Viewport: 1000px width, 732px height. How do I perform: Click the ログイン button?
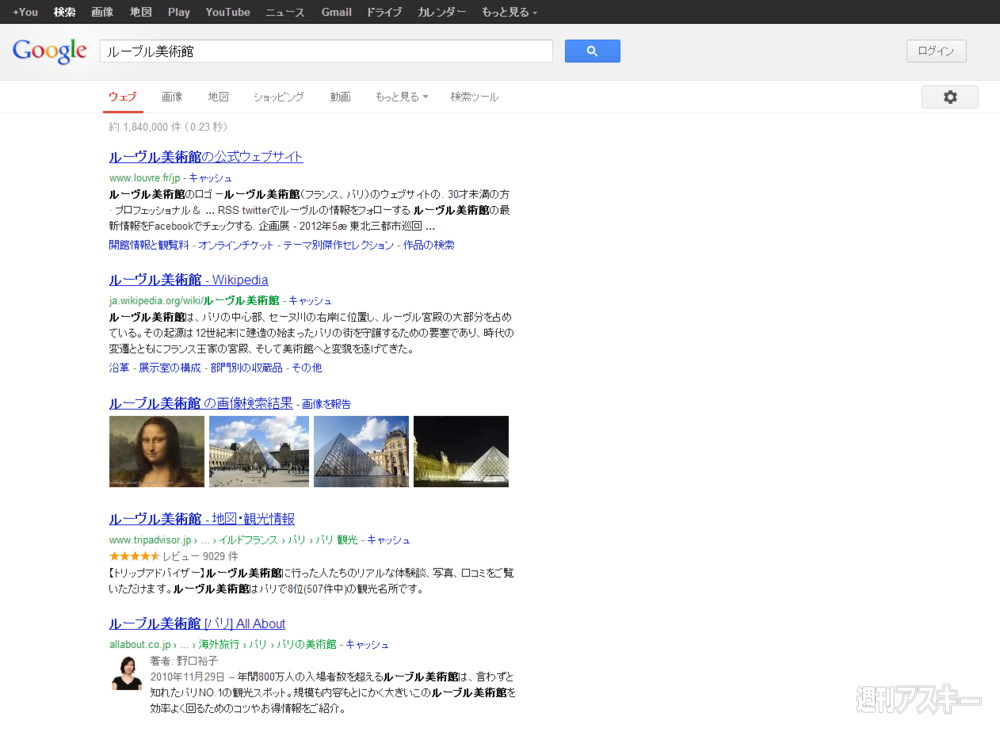936,51
